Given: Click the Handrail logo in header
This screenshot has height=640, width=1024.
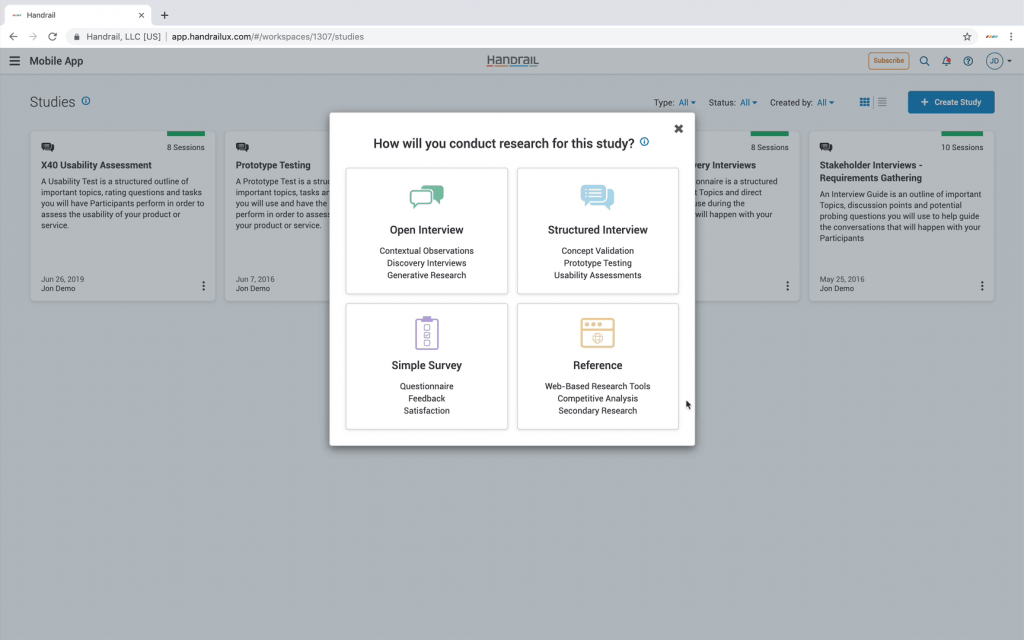Looking at the screenshot, I should coord(513,61).
